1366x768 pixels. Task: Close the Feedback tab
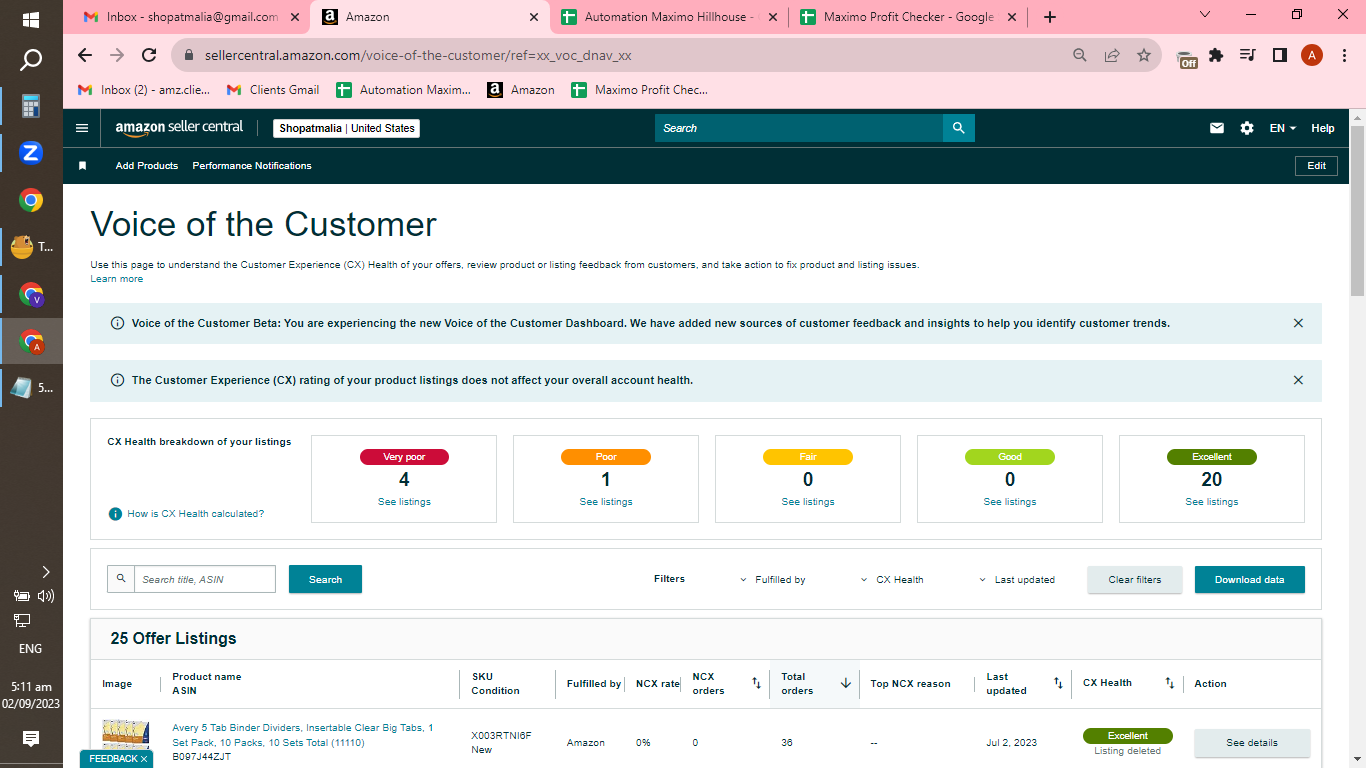(x=144, y=759)
